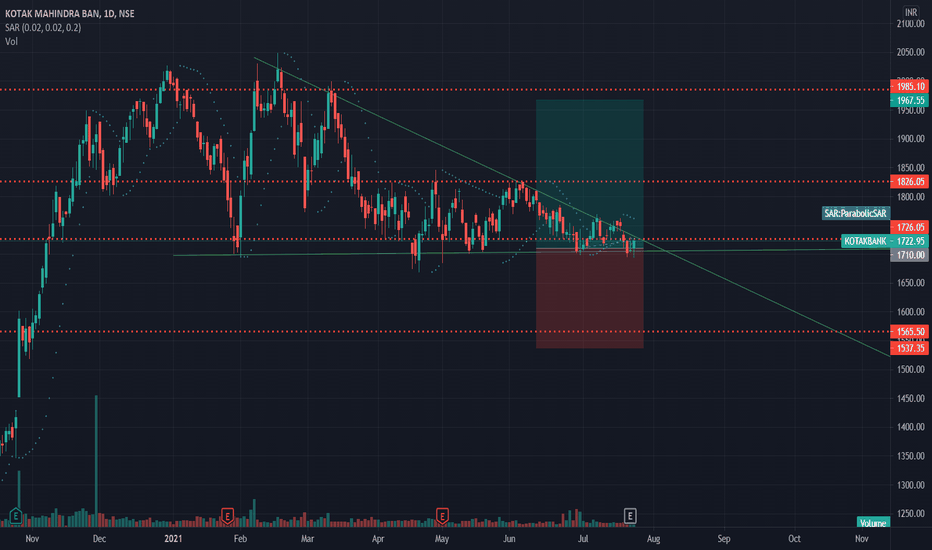Viewport: 932px width, 550px height.
Task: Click the 2021 label on the time axis
Action: (x=173, y=539)
